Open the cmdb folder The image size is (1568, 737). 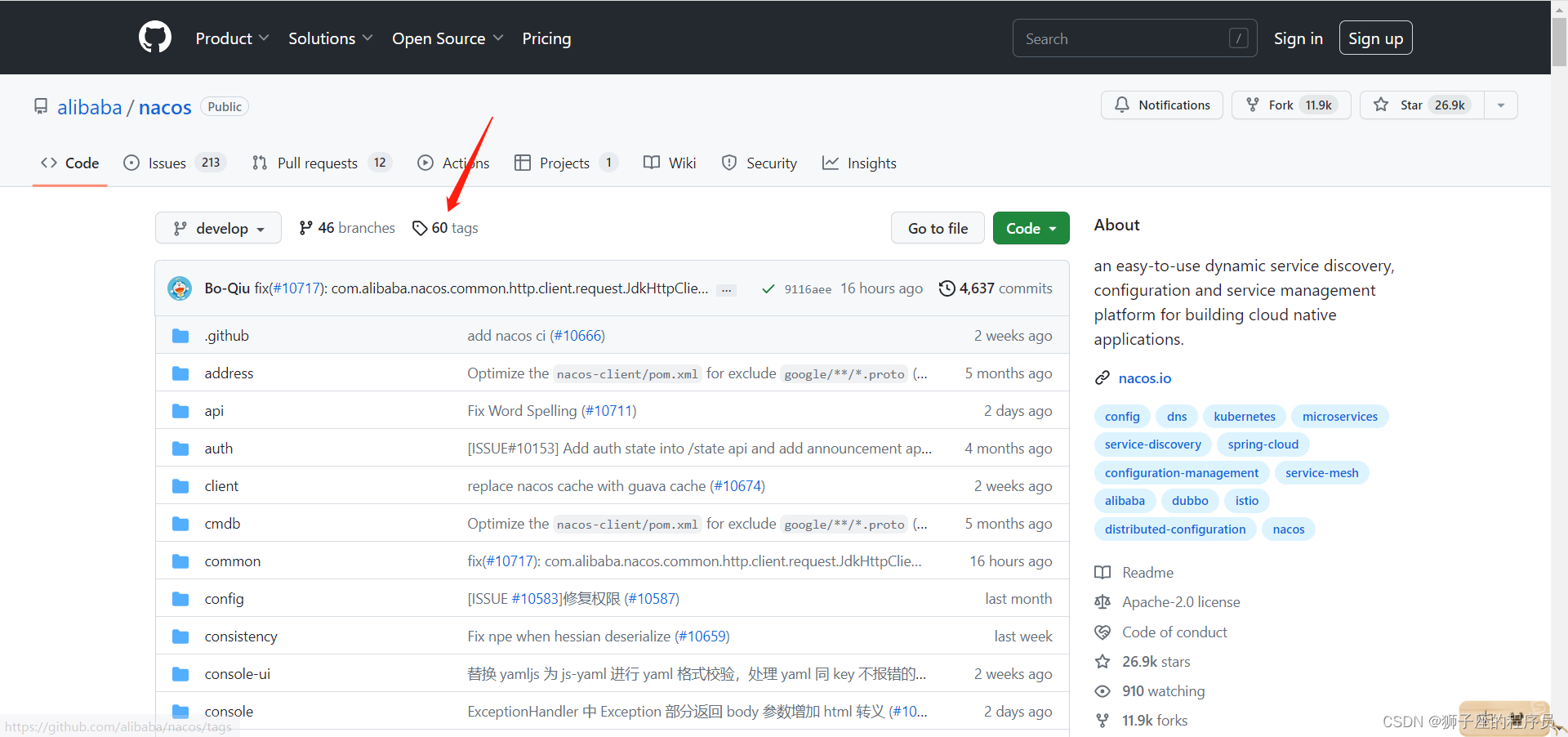pyautogui.click(x=222, y=524)
